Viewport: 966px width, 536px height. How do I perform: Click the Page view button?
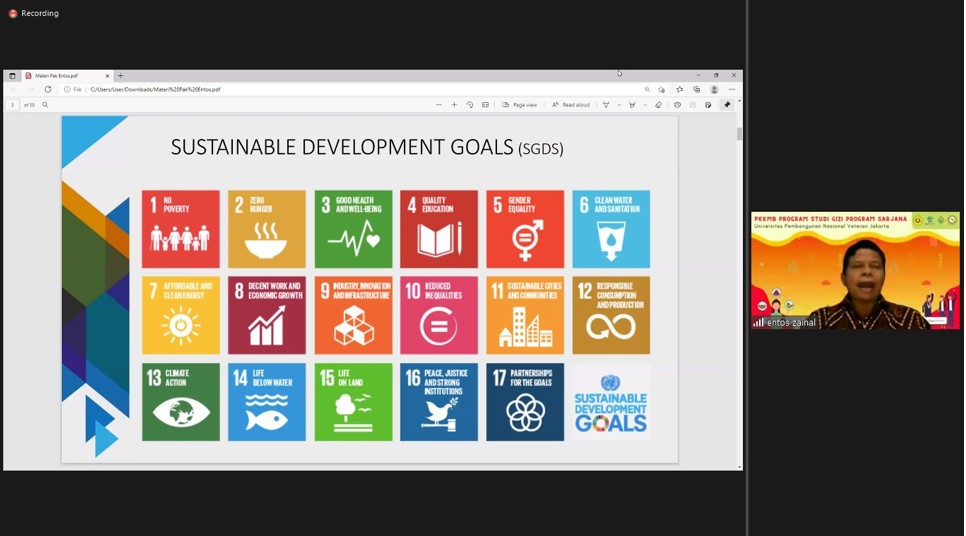520,105
